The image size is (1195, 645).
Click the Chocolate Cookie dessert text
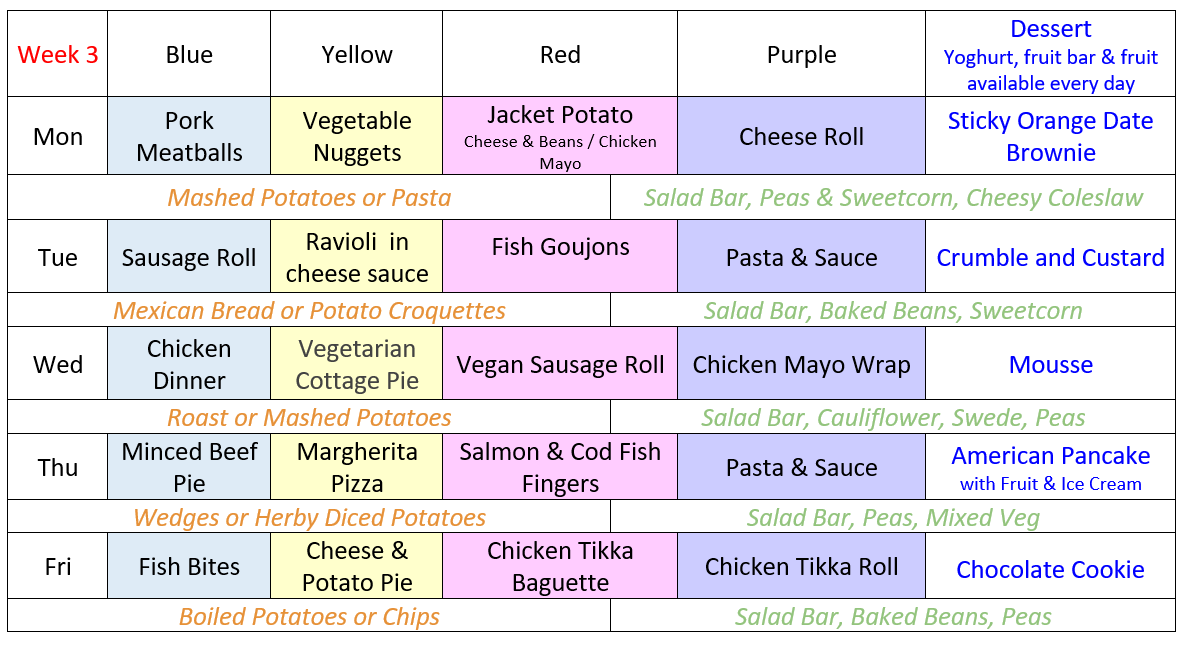point(1050,570)
